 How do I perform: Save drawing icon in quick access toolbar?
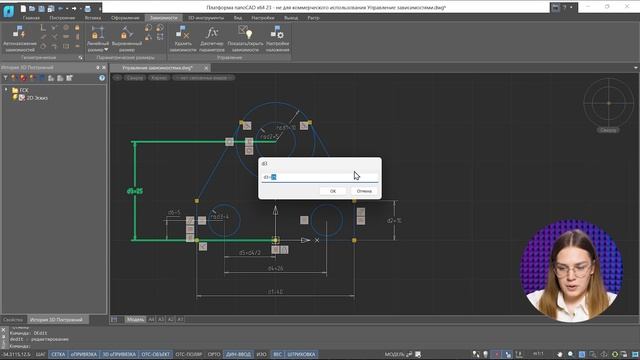click(x=42, y=8)
